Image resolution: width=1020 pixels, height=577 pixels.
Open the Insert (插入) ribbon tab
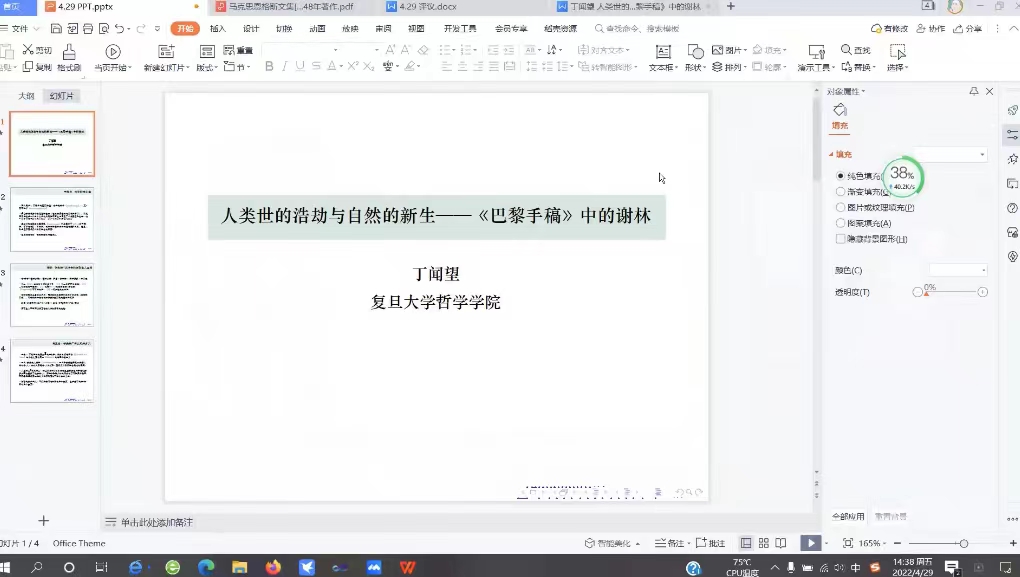click(x=217, y=29)
